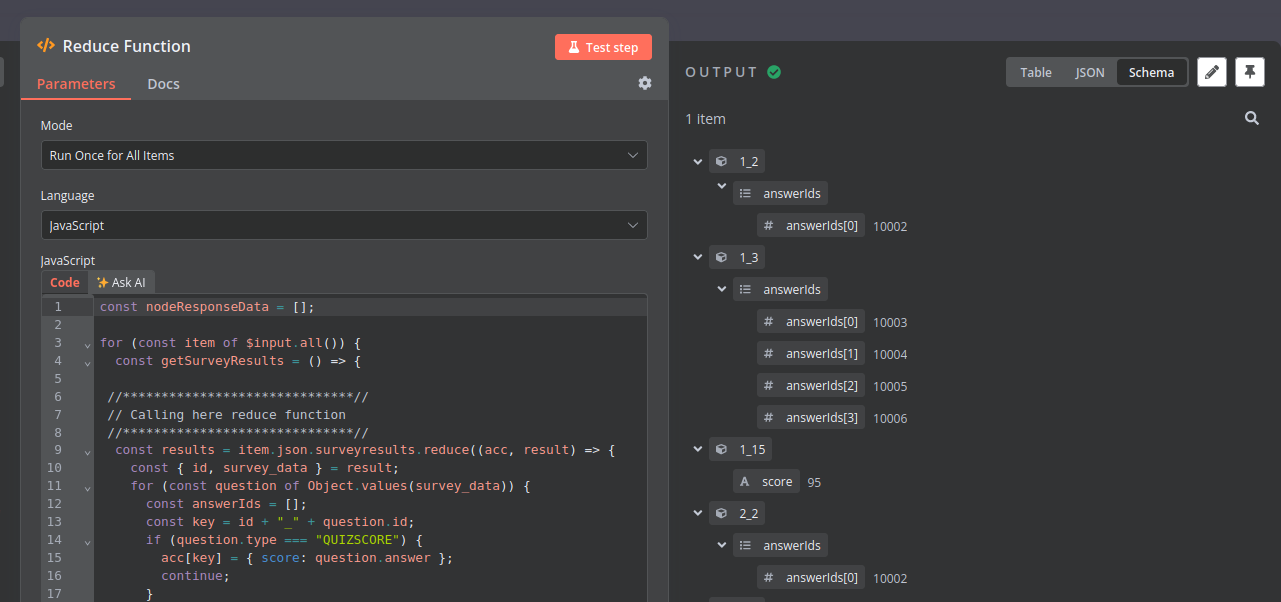Click the cube icon beside 1_2

click(721, 162)
